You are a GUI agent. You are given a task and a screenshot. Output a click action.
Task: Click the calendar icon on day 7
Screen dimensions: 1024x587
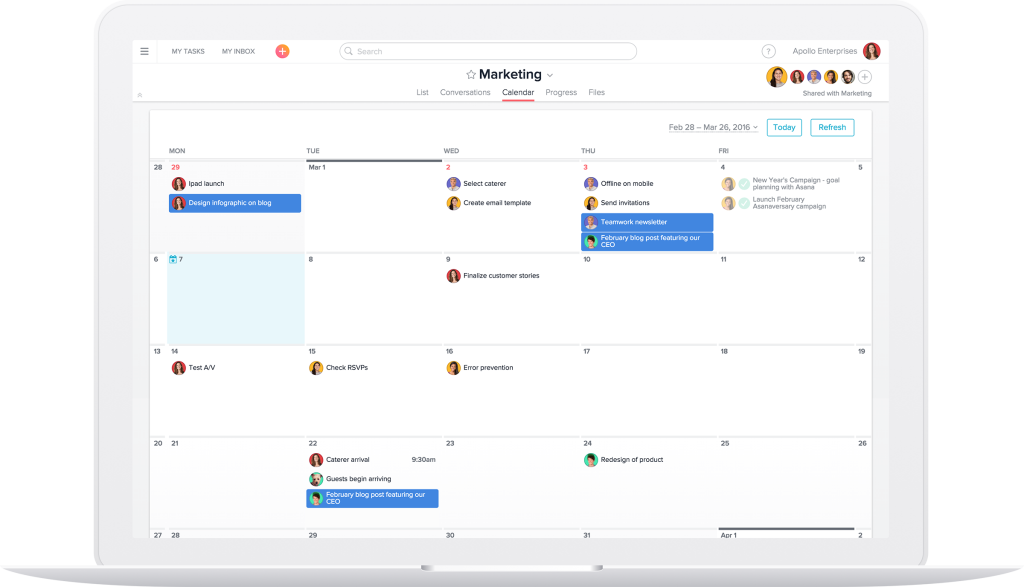[x=173, y=259]
